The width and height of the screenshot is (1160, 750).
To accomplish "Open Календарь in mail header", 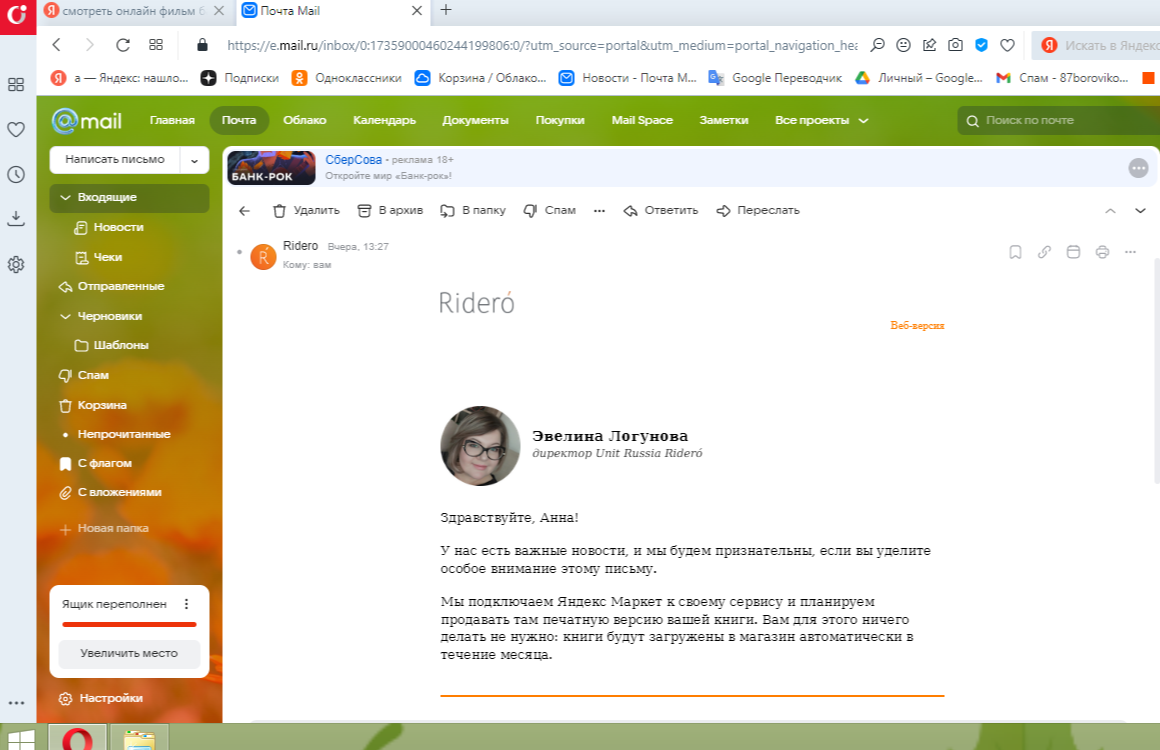I will 385,120.
